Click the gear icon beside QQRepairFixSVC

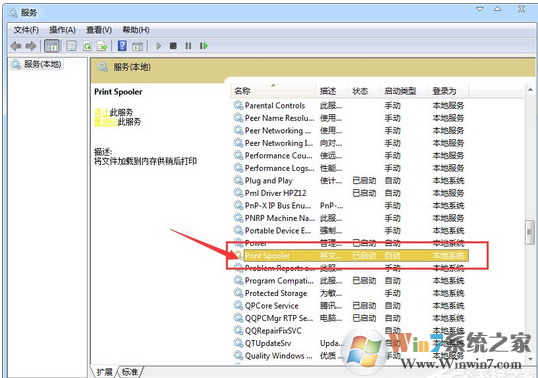[238, 330]
